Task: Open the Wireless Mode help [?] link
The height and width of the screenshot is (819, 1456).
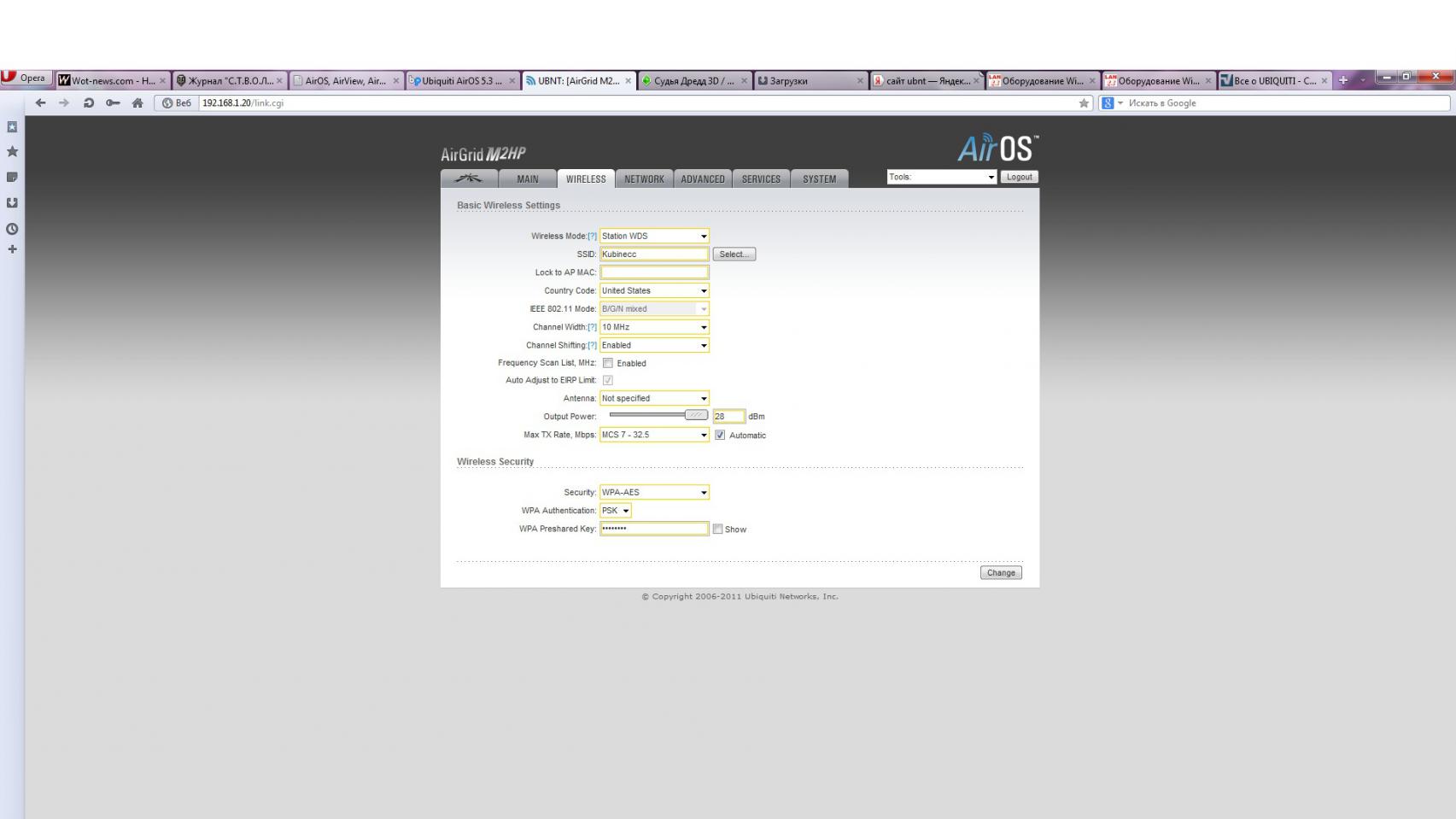Action: [x=592, y=236]
